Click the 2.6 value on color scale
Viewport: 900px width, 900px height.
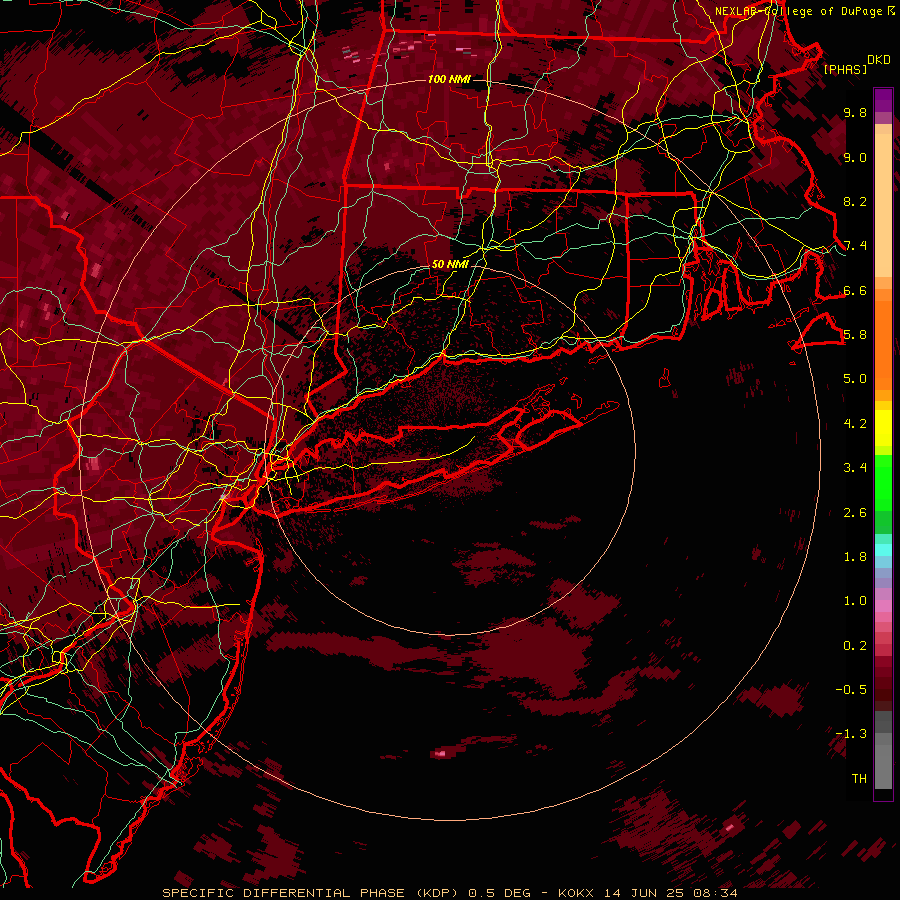click(x=855, y=513)
